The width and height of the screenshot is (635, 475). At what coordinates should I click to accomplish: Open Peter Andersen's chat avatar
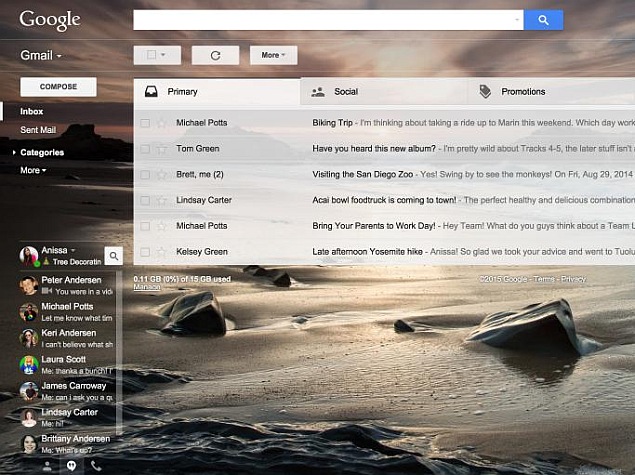pyautogui.click(x=29, y=285)
